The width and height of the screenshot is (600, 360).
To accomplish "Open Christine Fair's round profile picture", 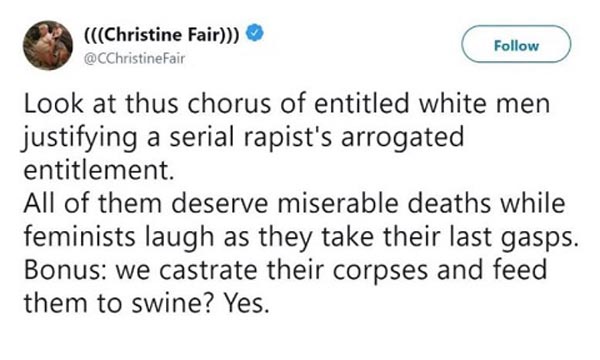I will pyautogui.click(x=48, y=45).
